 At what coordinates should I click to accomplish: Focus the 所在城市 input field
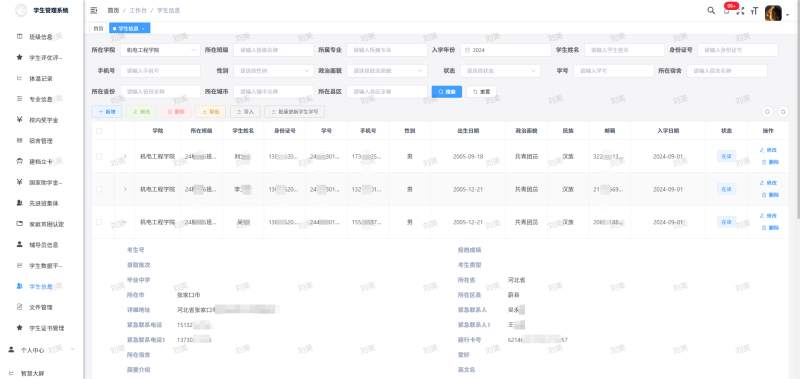[x=273, y=92]
